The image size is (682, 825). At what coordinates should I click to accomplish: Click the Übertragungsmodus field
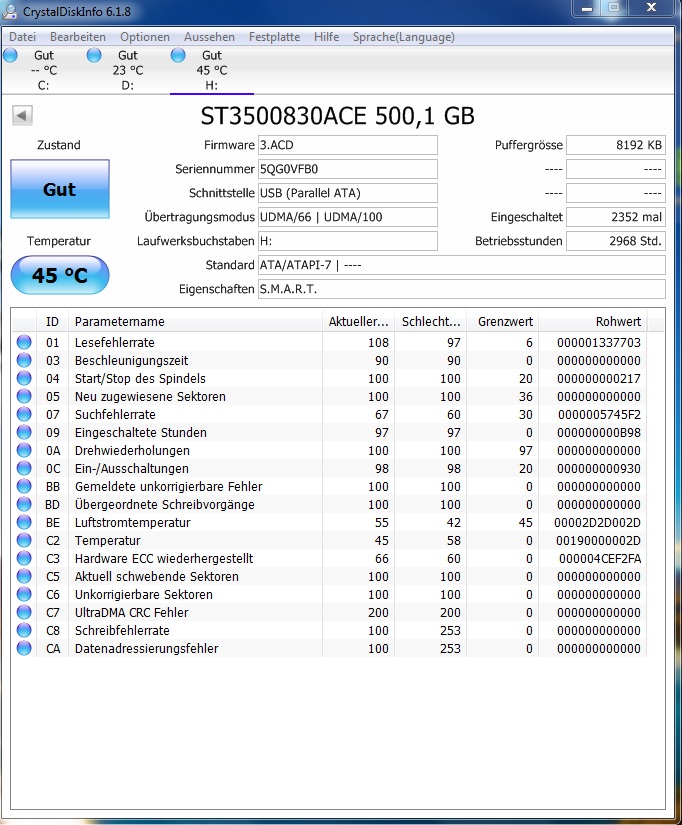coord(348,217)
